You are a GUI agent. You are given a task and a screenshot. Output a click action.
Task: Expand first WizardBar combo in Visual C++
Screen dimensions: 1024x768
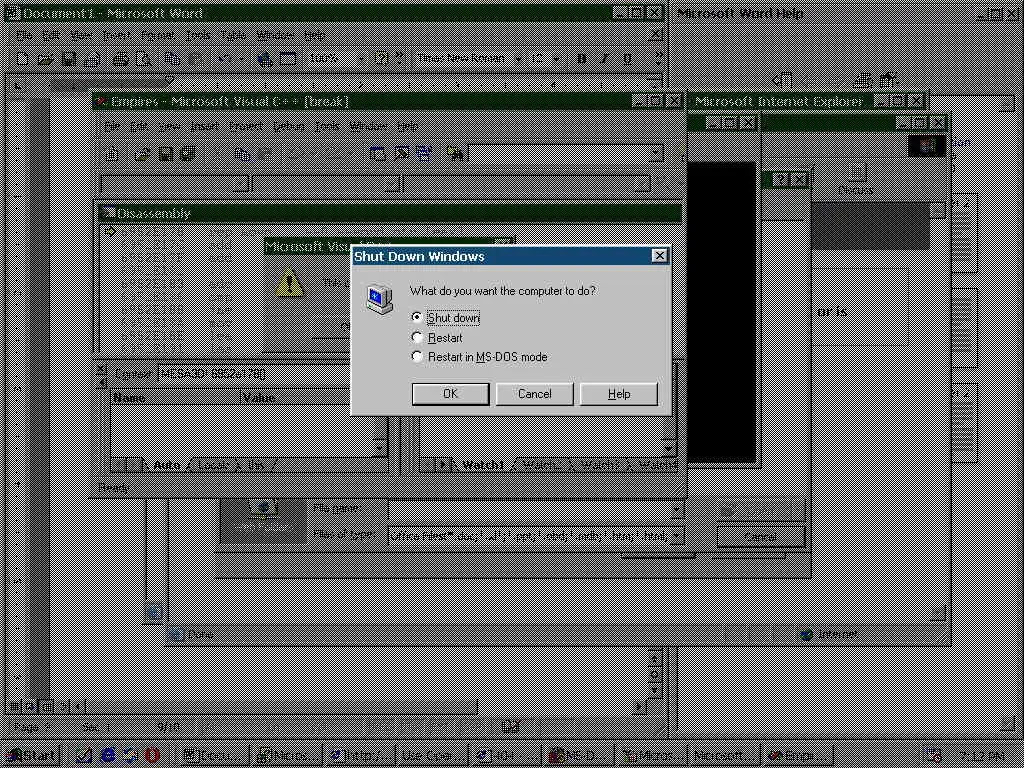coord(241,184)
